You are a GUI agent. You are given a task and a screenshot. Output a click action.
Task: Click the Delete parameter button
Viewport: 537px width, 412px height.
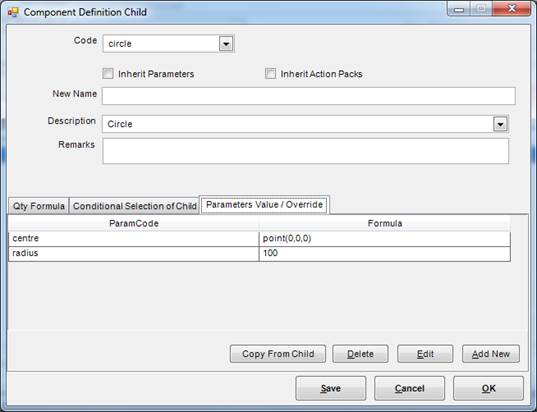click(360, 354)
